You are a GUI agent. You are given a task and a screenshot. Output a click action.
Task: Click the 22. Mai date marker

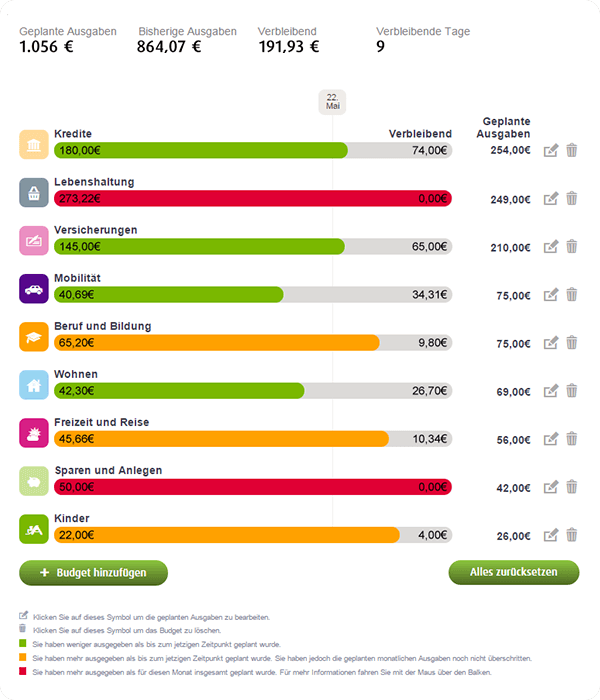point(332,102)
